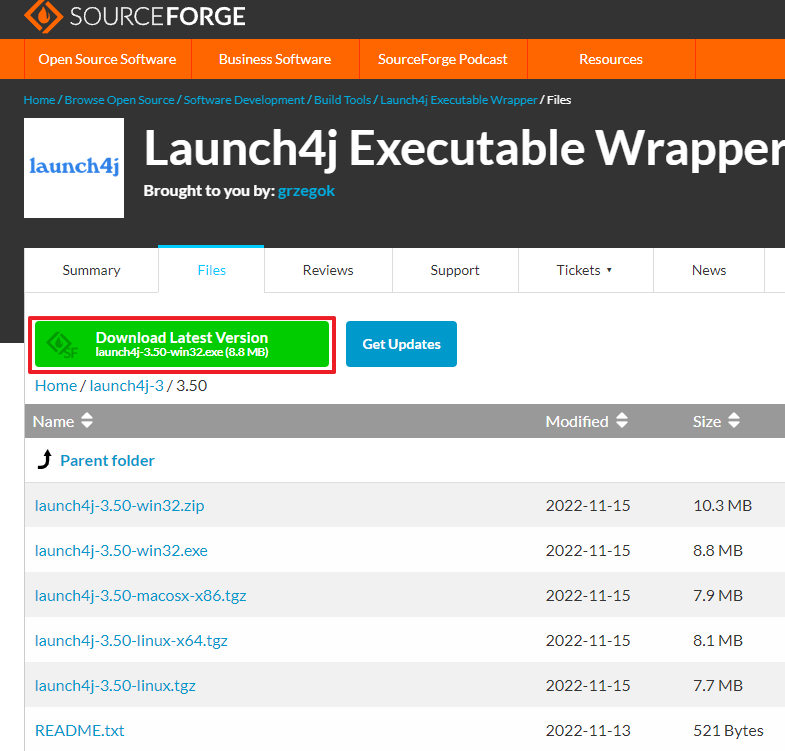Sort files by Modified column arrows
Screen dimensions: 785x751
pos(622,421)
